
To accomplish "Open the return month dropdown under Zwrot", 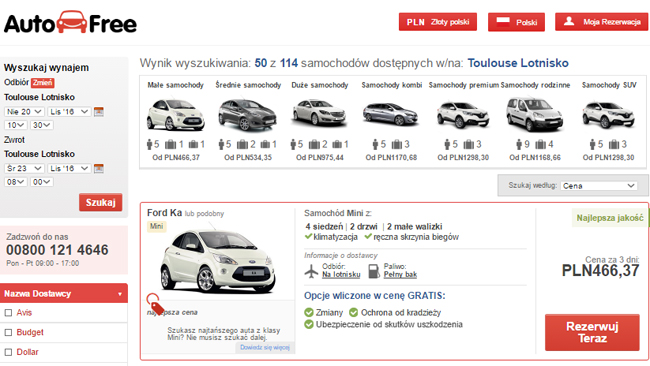I will coord(69,168).
